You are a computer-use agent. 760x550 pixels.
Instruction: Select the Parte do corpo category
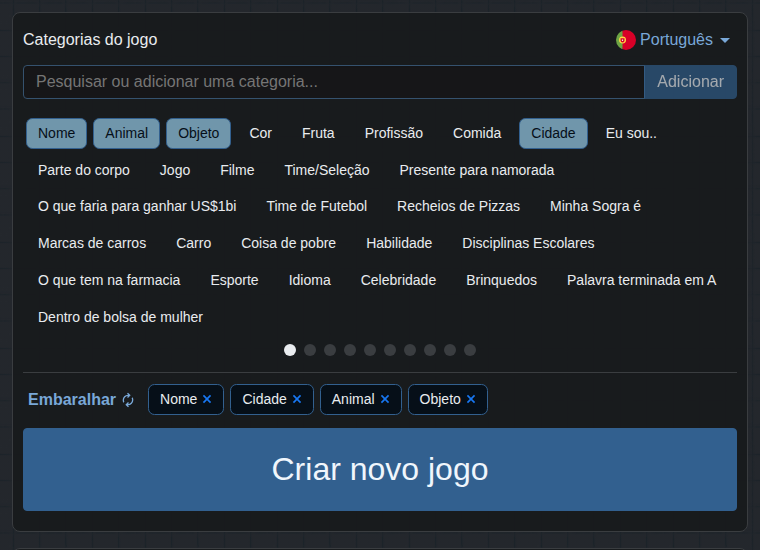point(84,170)
